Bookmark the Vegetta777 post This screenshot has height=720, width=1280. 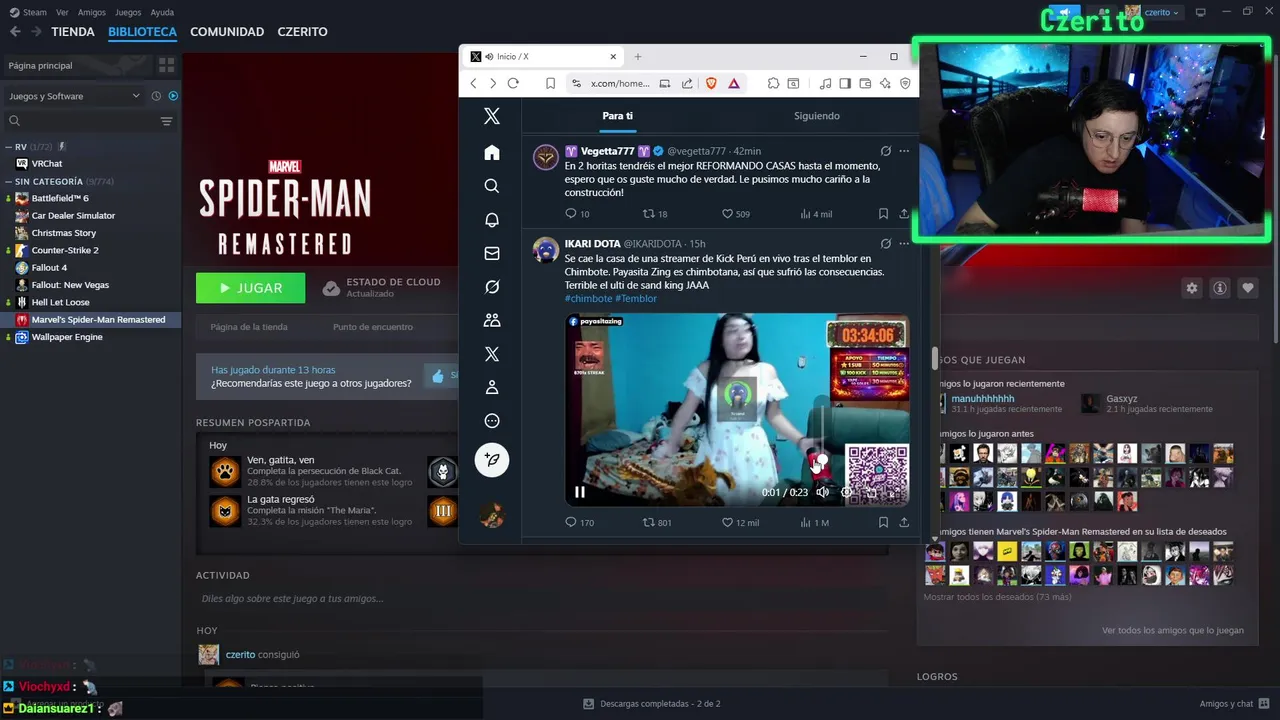(883, 214)
